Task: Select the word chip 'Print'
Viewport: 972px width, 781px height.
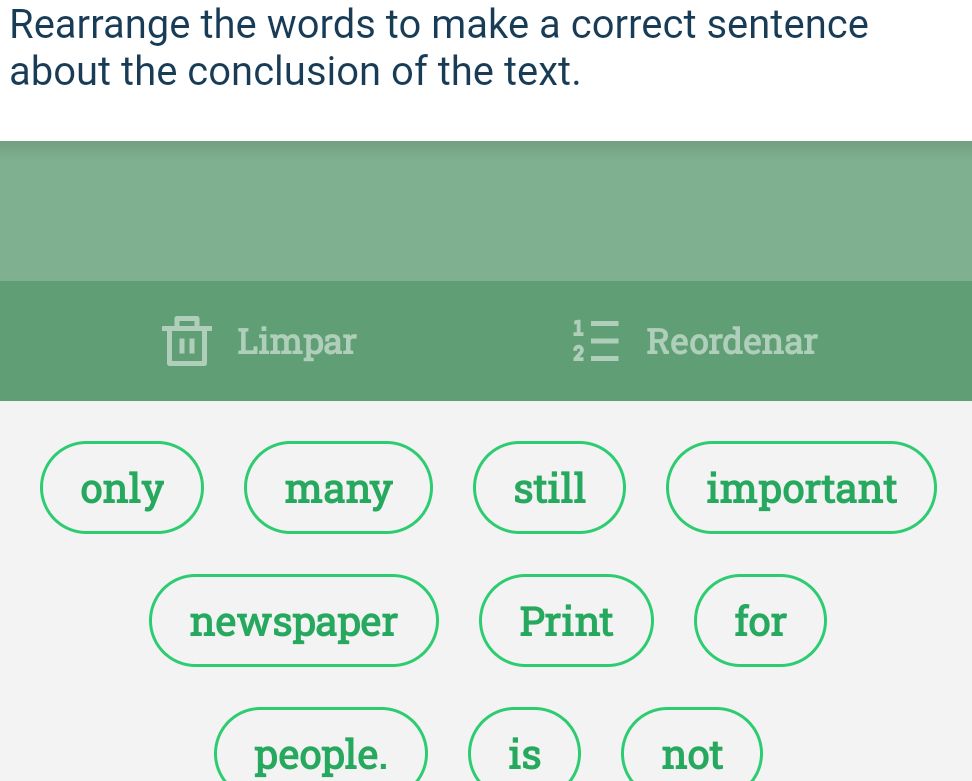Action: [x=566, y=620]
